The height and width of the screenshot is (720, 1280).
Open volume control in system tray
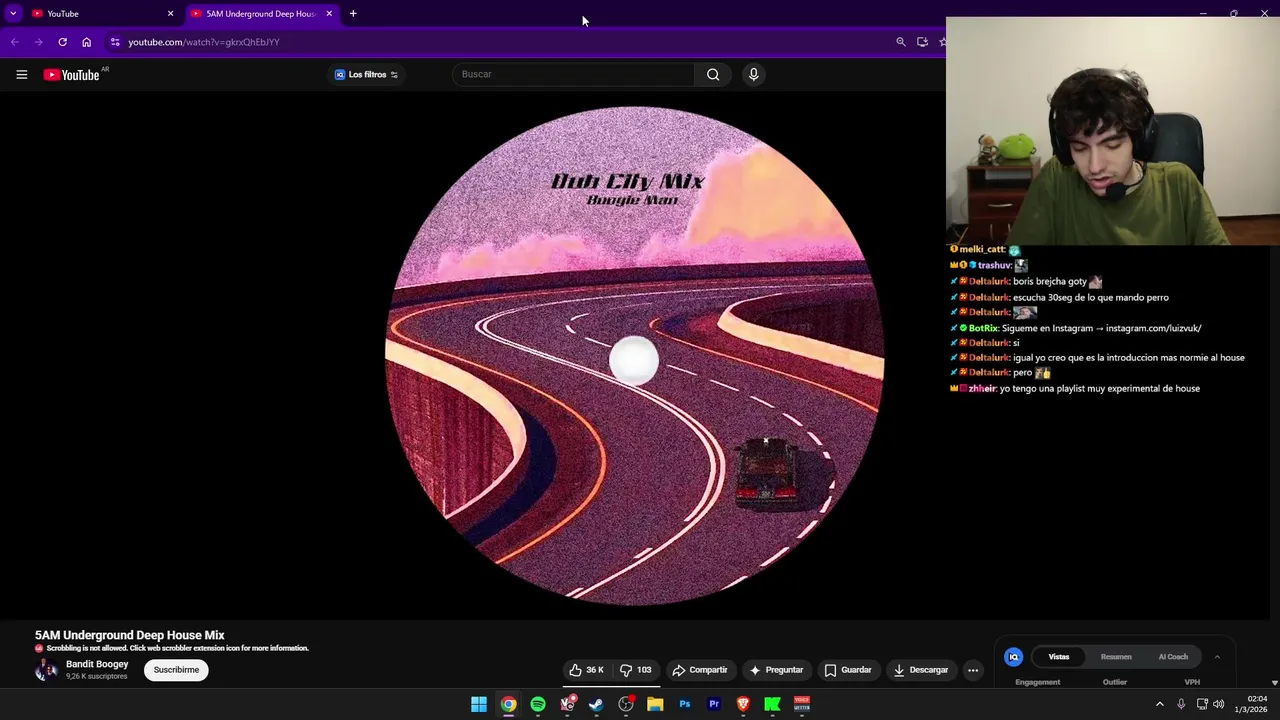coord(1218,704)
